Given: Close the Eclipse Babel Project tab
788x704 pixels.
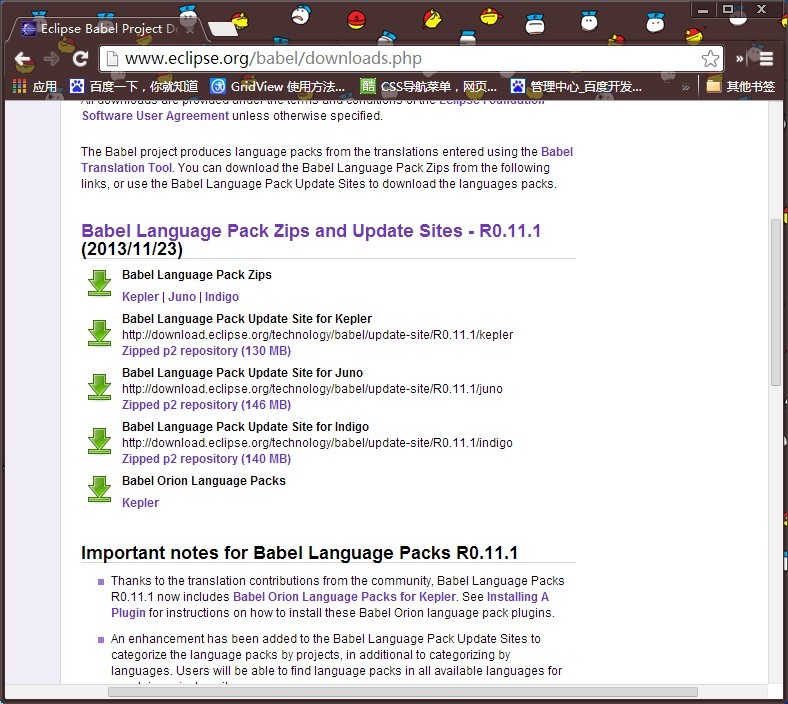Looking at the screenshot, I should pos(190,30).
